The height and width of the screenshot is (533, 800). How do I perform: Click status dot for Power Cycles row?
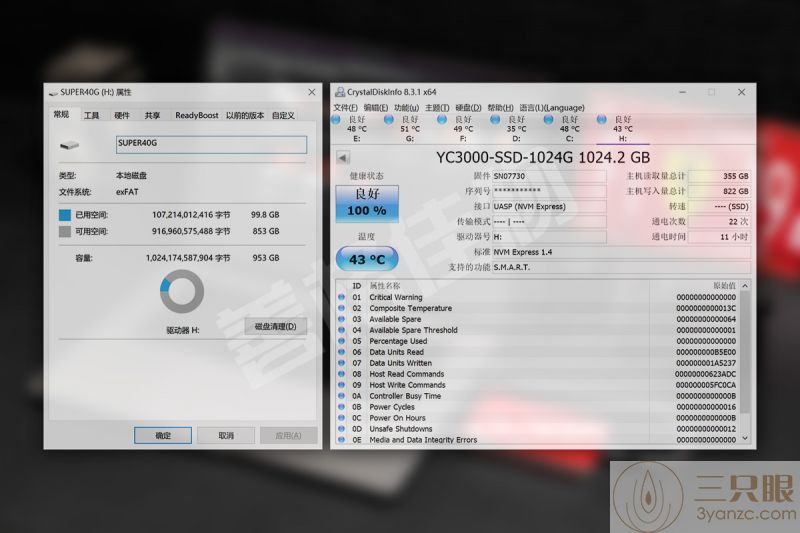pos(341,407)
